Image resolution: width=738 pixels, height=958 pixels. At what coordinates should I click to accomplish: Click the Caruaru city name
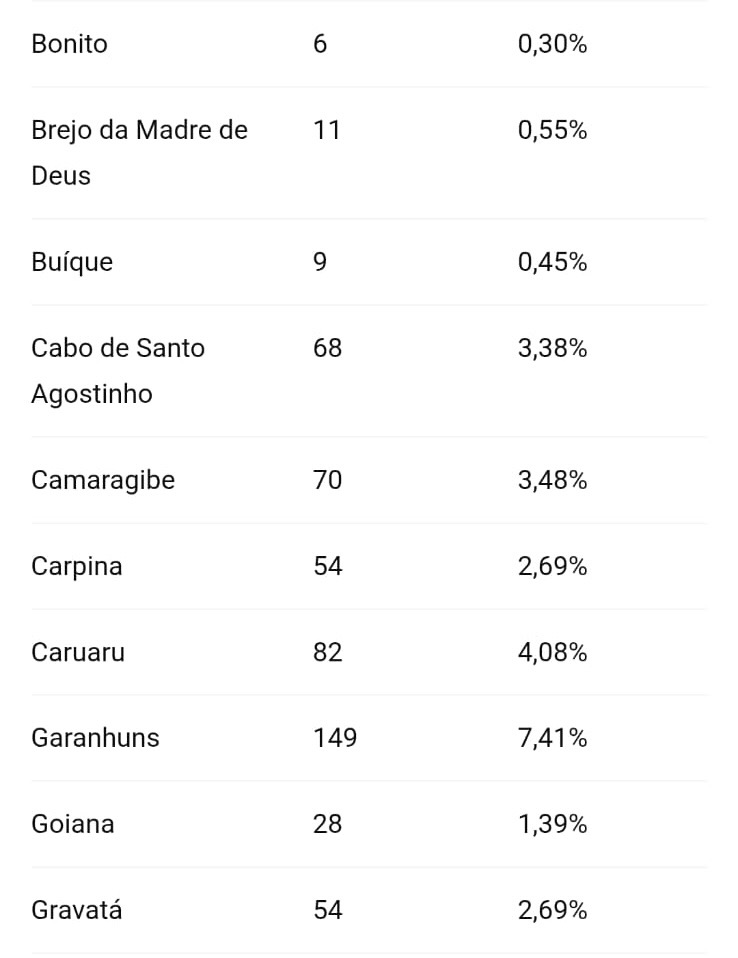pyautogui.click(x=78, y=652)
